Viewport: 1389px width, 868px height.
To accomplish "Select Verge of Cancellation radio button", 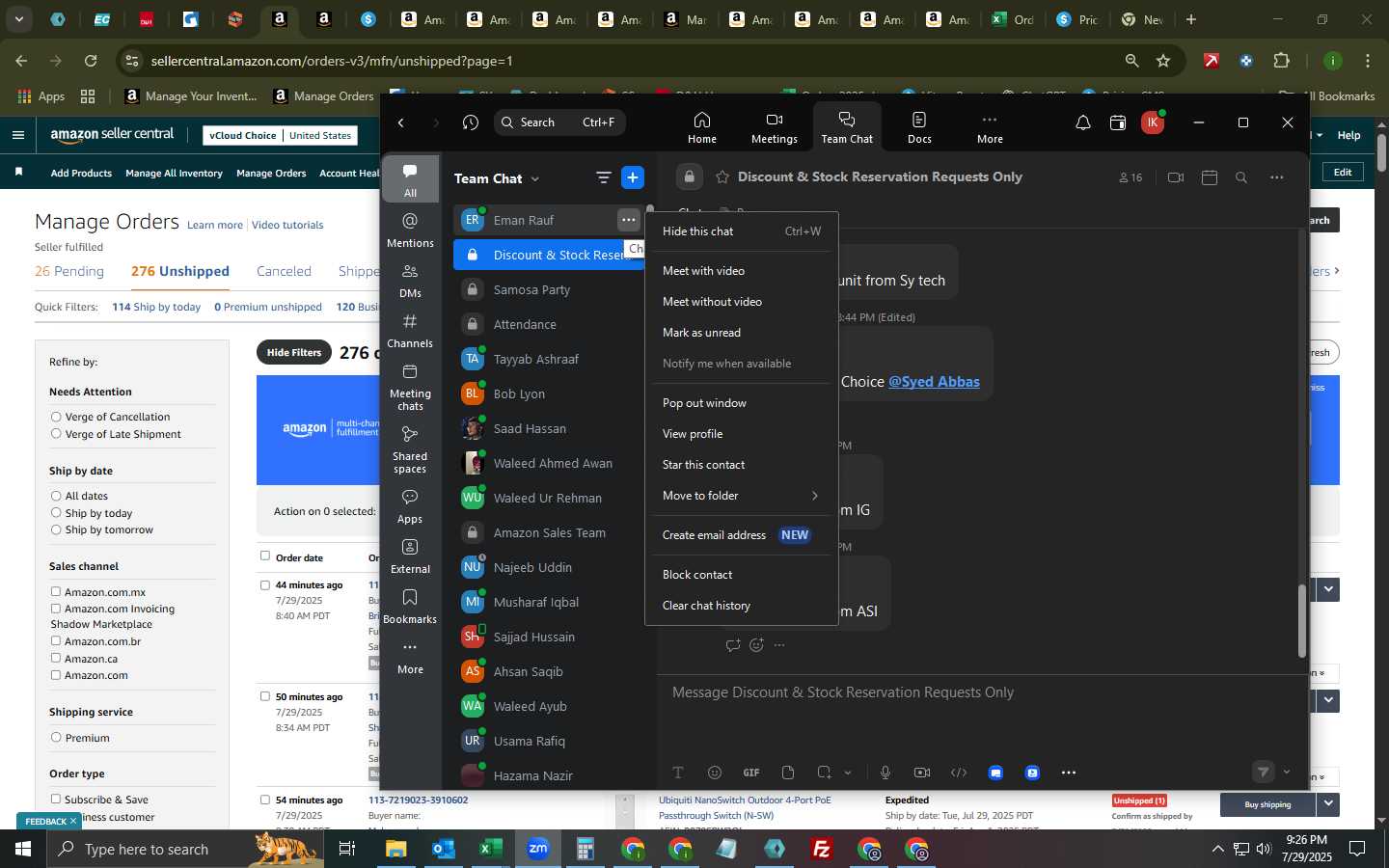I will [x=56, y=417].
